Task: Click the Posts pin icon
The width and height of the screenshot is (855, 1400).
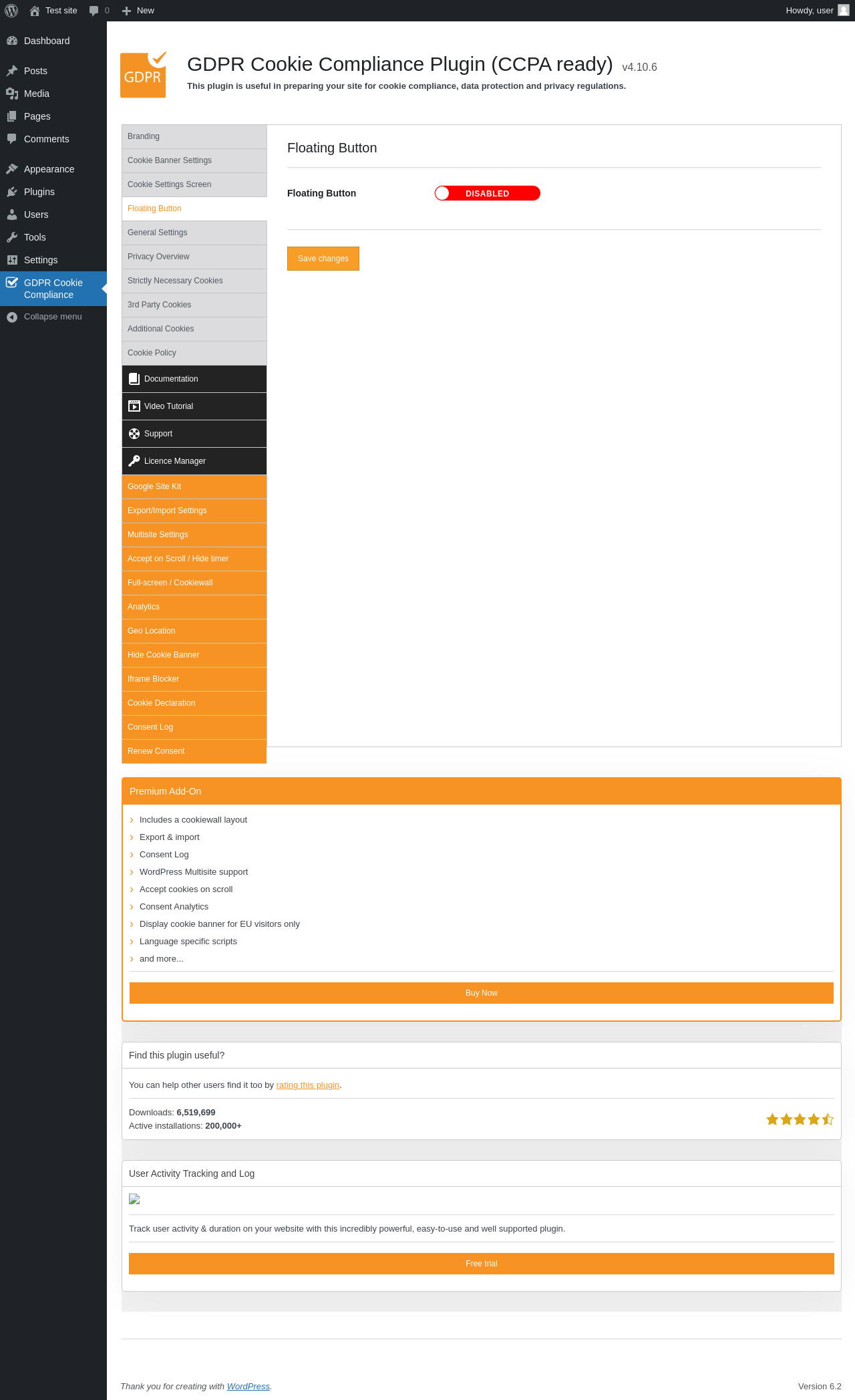Action: click(12, 71)
